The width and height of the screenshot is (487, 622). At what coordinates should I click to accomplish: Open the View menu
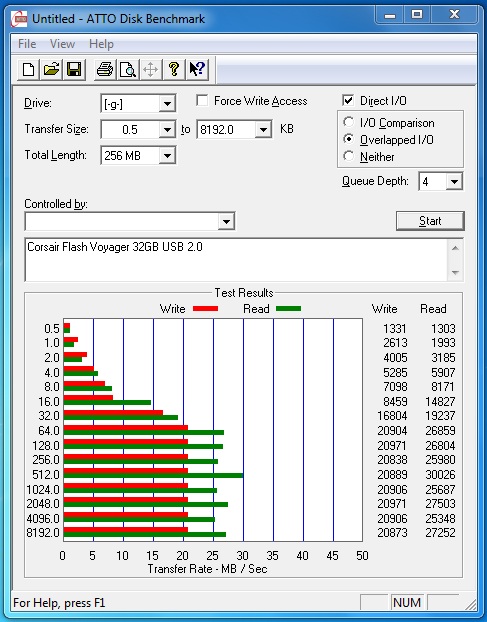point(62,44)
